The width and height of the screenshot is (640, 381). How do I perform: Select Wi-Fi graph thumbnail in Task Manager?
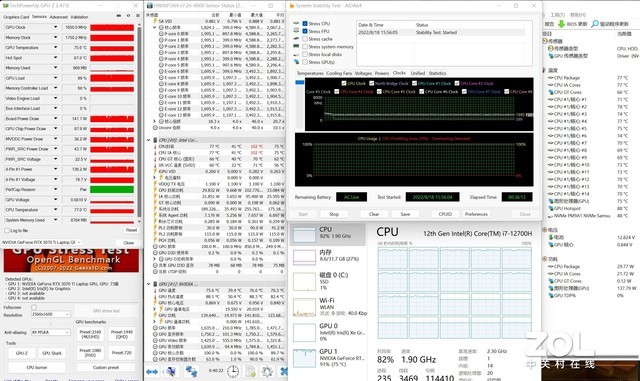click(304, 307)
